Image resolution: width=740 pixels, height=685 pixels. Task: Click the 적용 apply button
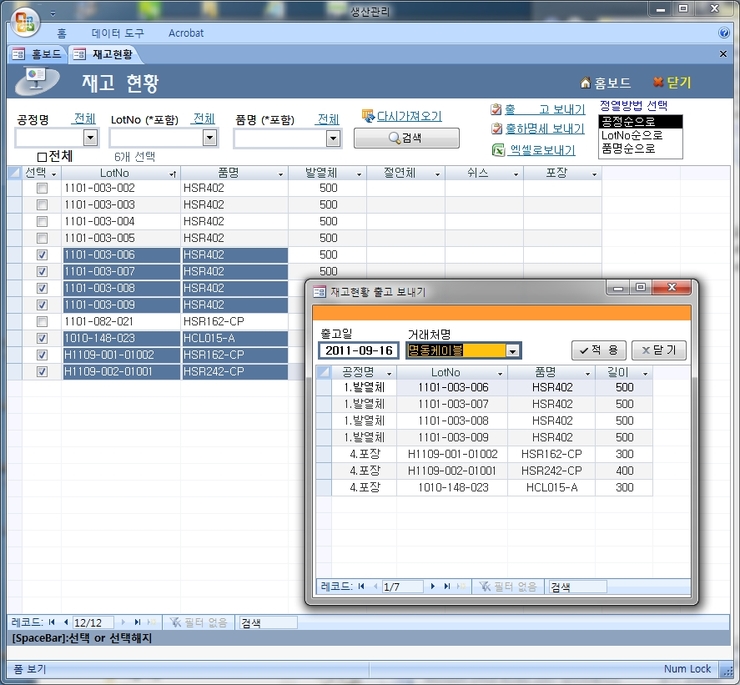tap(598, 350)
